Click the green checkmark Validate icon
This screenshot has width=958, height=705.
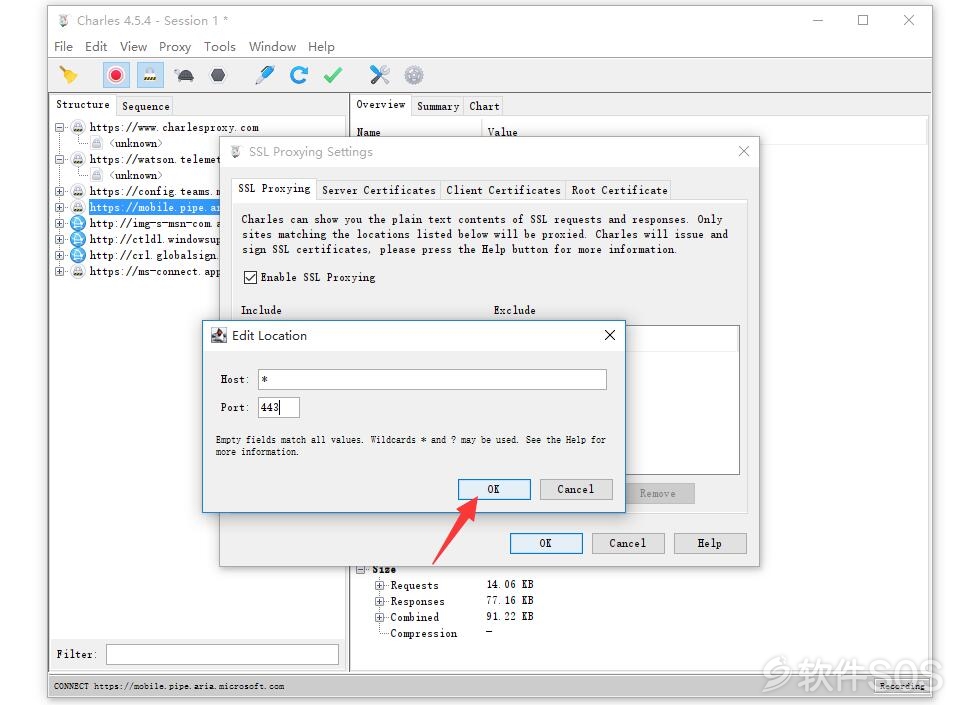333,75
